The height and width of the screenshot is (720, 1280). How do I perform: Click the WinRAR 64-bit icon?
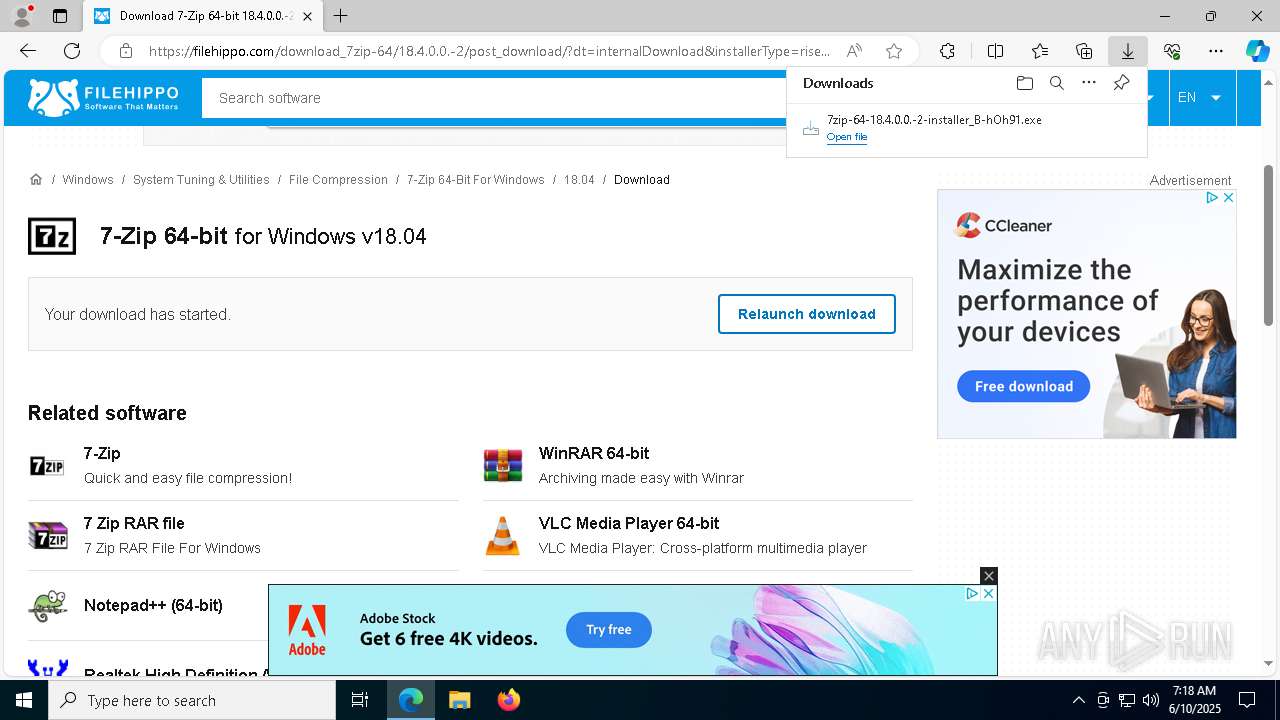point(503,466)
